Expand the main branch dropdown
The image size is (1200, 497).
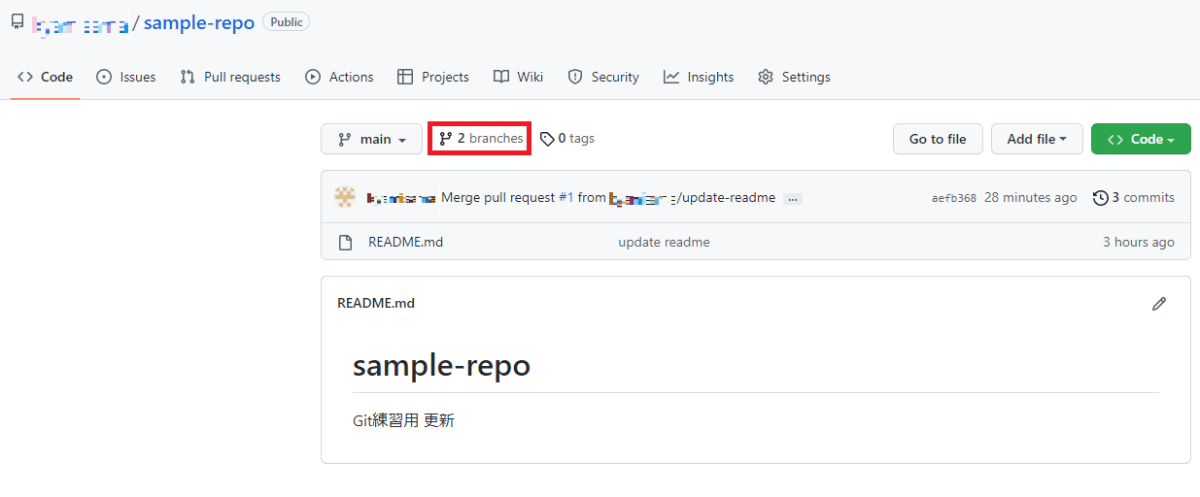tap(372, 139)
